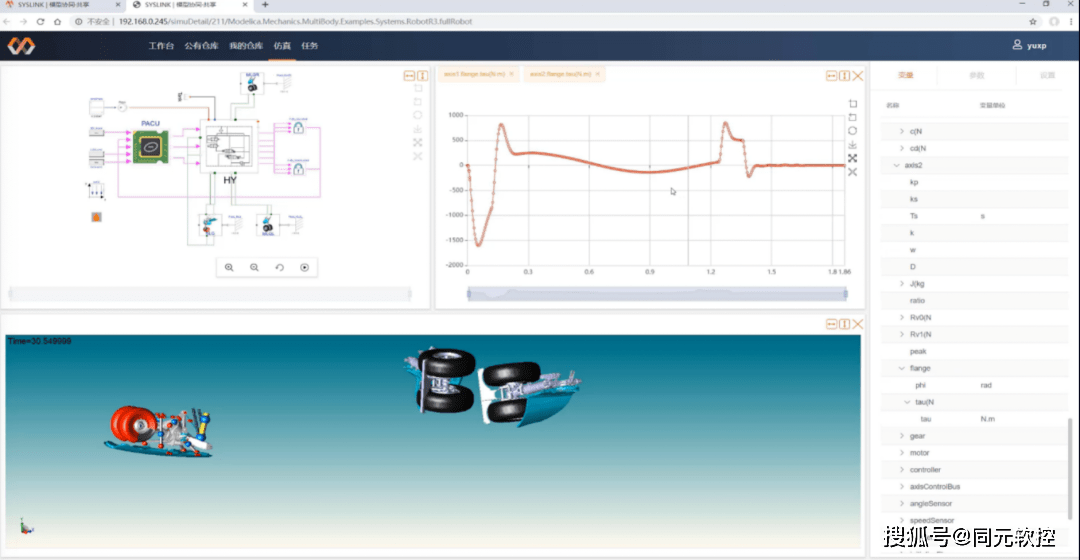The image size is (1080, 560).
Task: Expand the 3D animation panel horizontally
Action: point(831,324)
